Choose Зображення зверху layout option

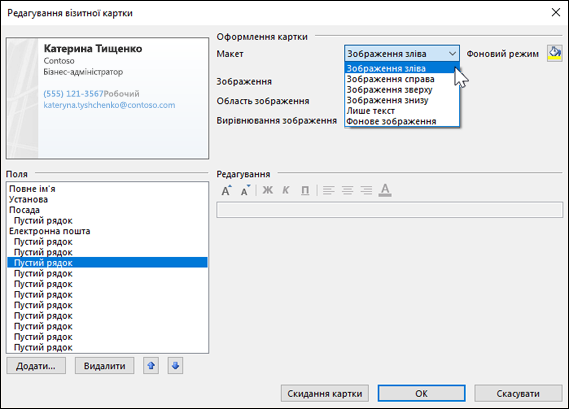pyautogui.click(x=402, y=90)
